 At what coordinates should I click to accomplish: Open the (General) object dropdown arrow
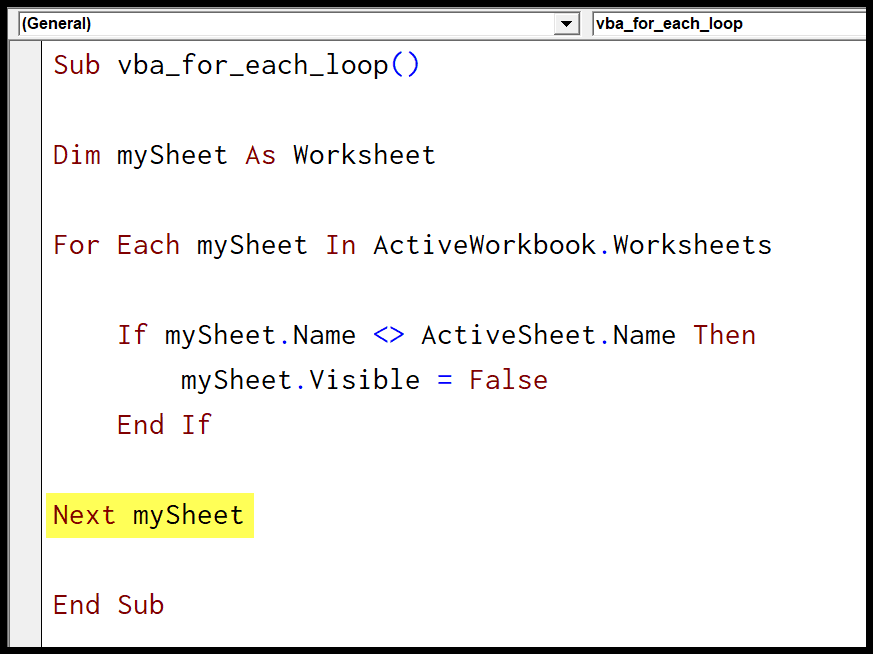(566, 24)
